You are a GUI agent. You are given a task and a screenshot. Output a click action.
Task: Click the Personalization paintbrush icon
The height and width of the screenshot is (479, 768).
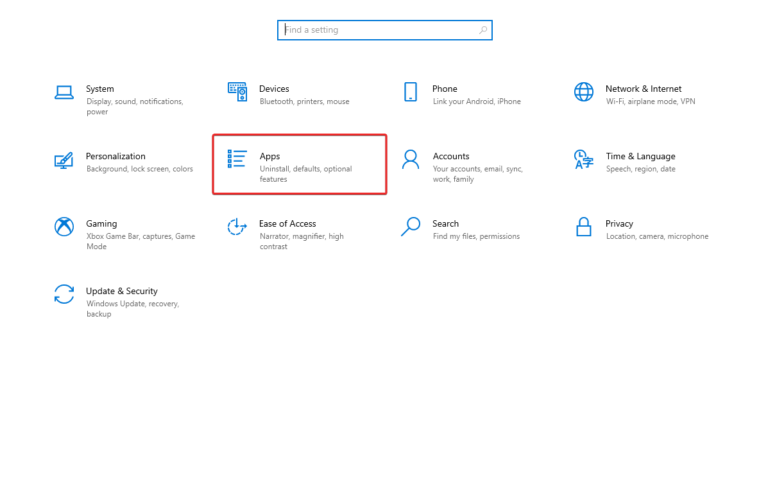click(x=64, y=160)
